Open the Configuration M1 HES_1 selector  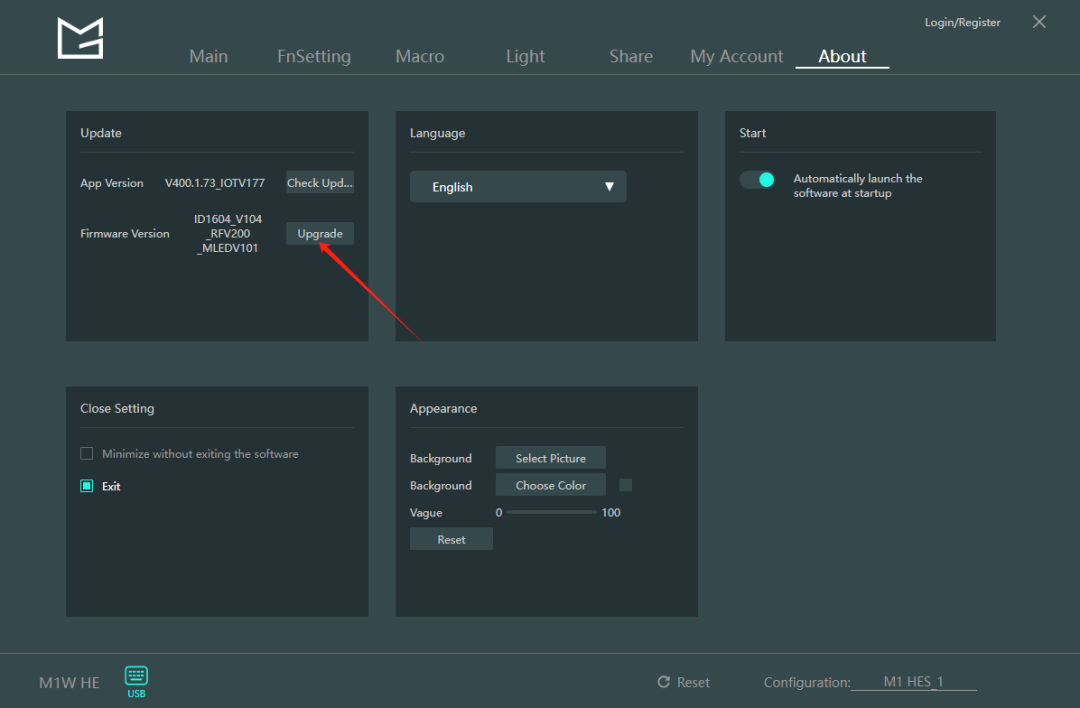913,682
